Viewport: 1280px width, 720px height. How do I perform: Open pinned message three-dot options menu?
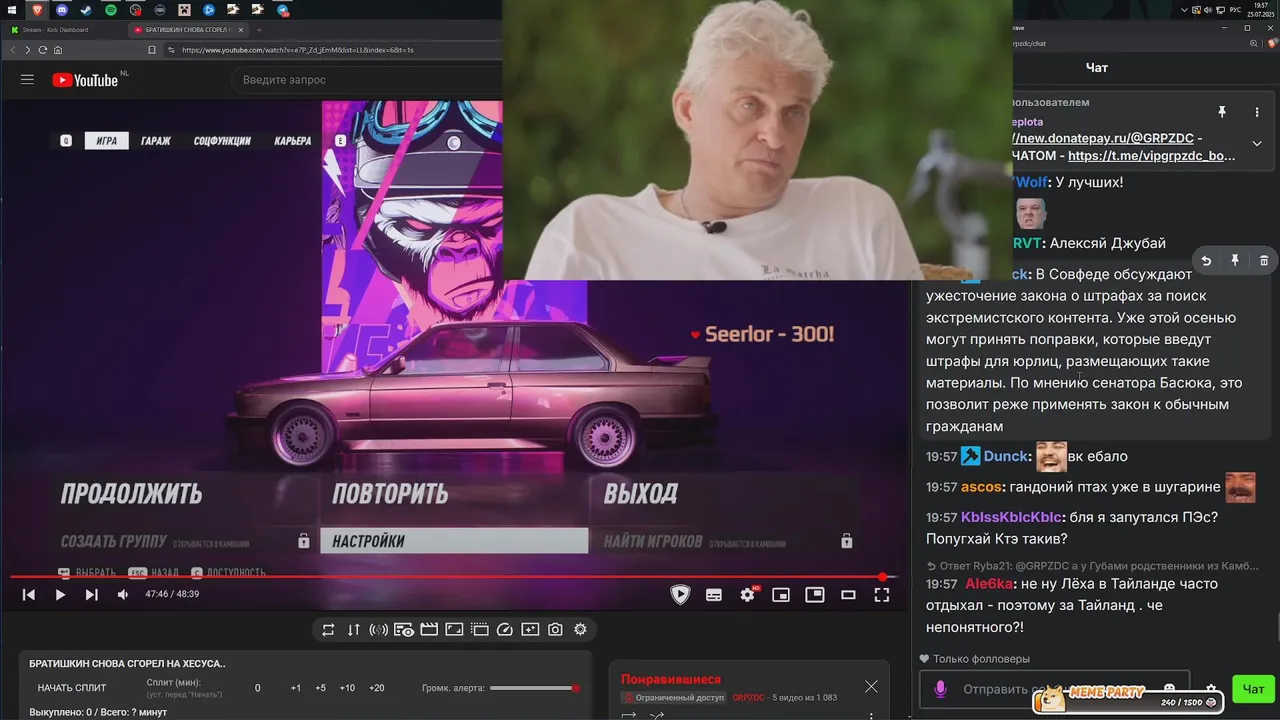(1257, 112)
